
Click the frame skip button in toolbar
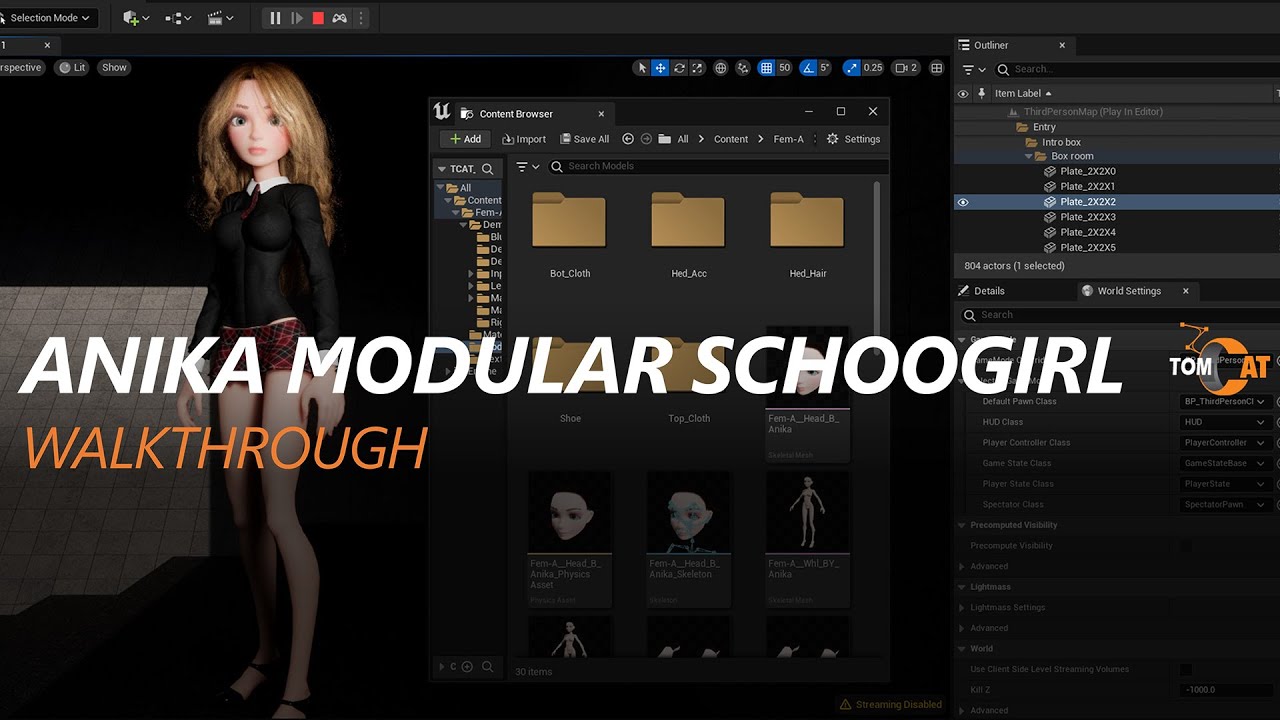click(x=297, y=18)
